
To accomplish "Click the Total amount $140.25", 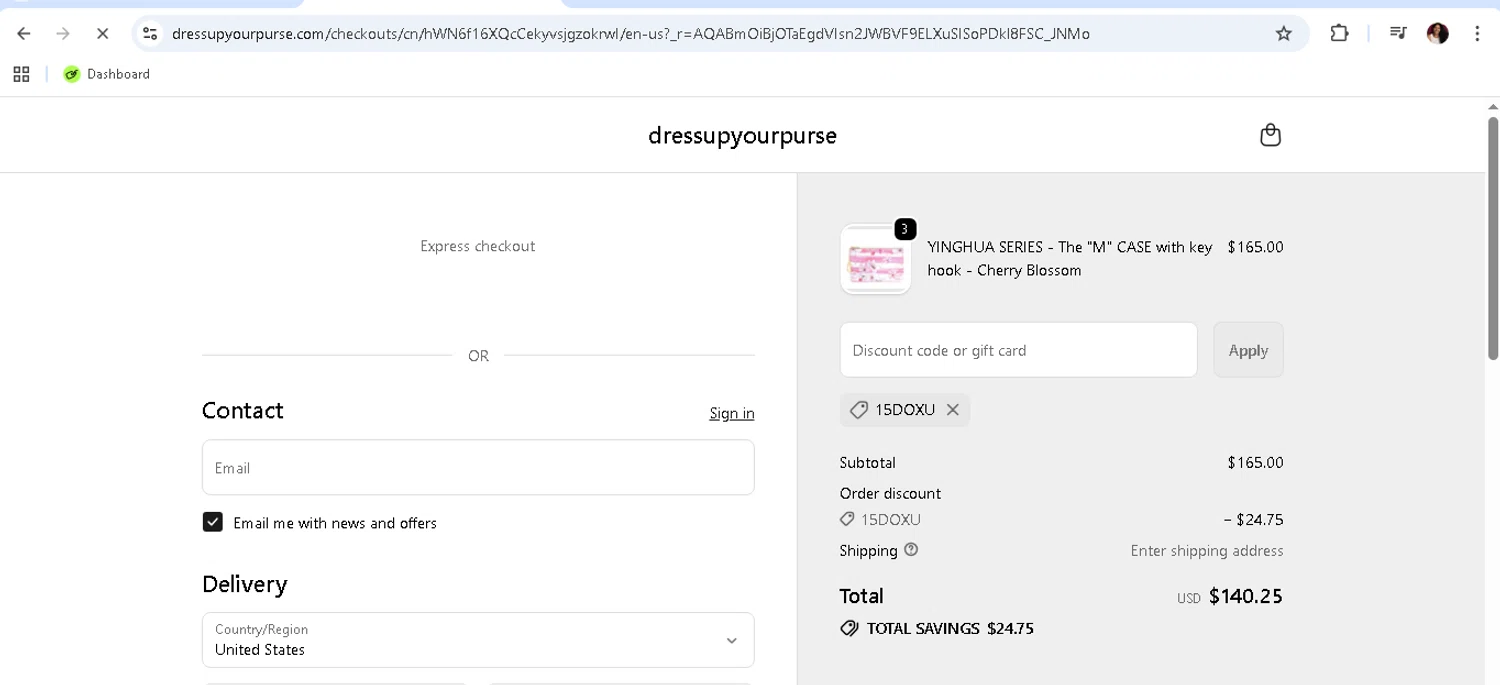I will pos(1246,596).
